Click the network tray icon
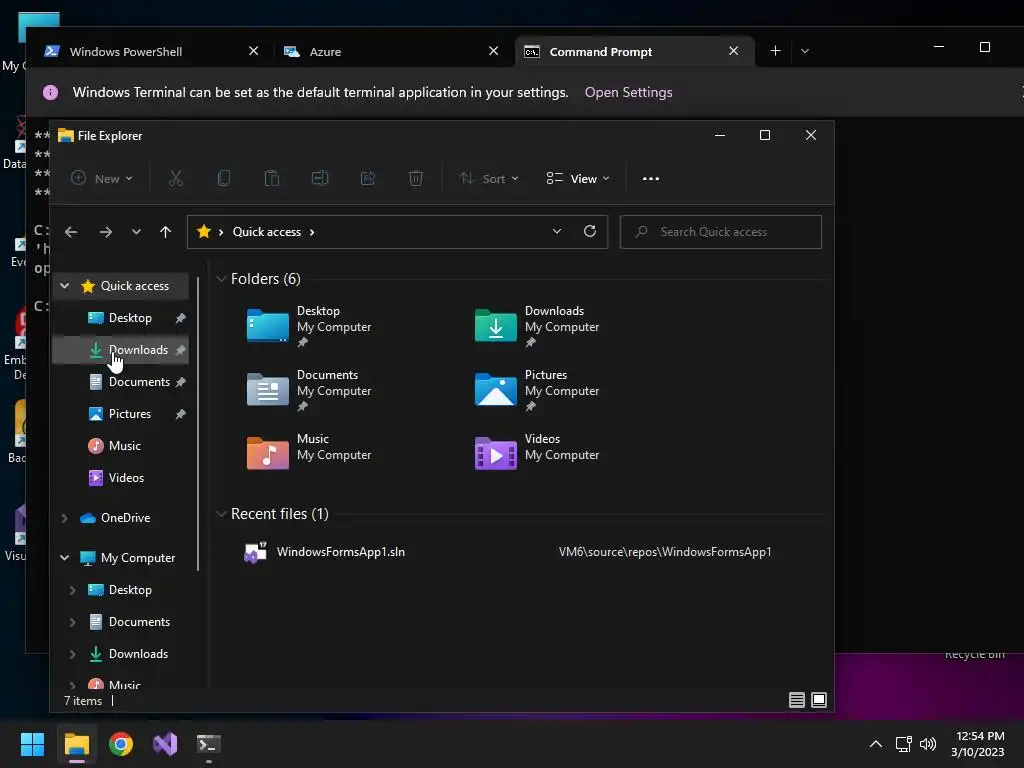Image resolution: width=1024 pixels, height=768 pixels. [x=903, y=744]
